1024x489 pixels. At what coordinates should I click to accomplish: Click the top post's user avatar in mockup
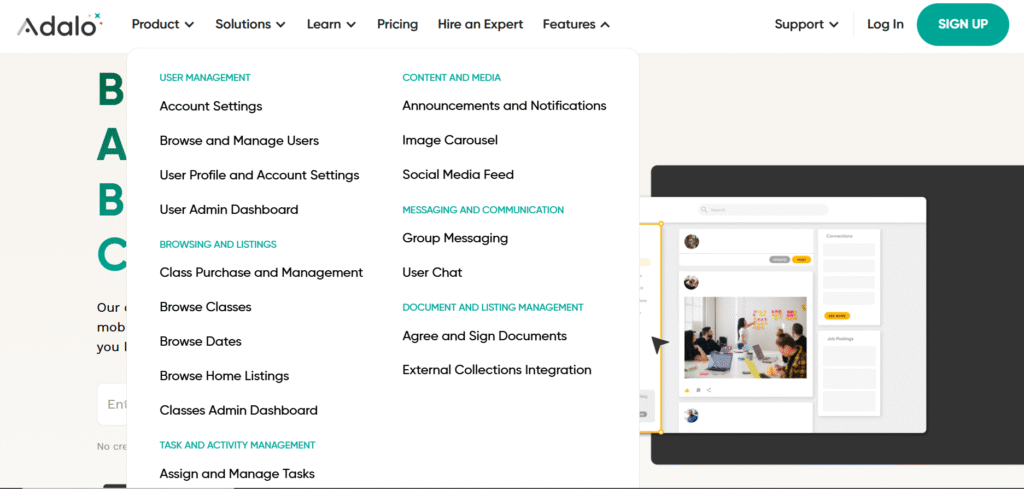691,242
